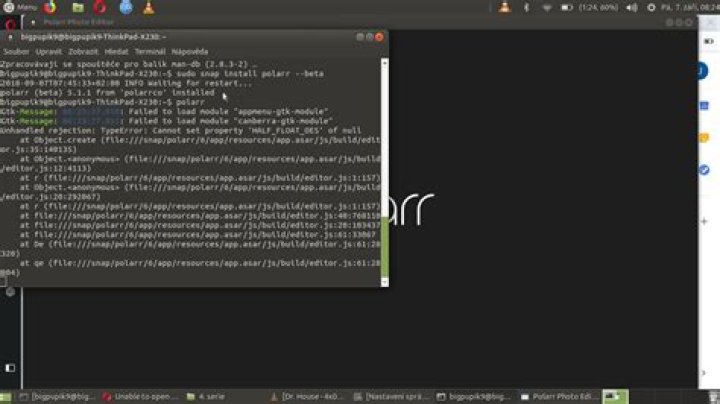Click the small square icon in left sidebar bottom
720x404 pixels.
point(10,368)
